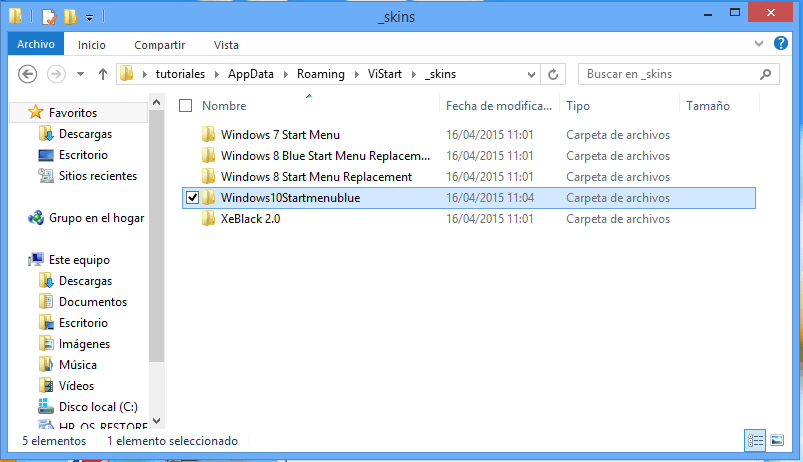Select the Windows 7 Start Menu folder

point(280,135)
